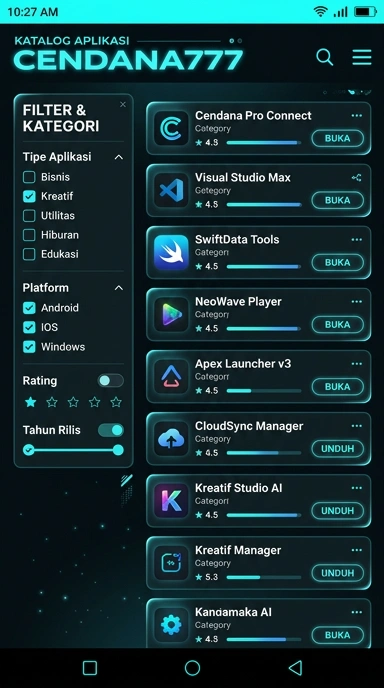Click UNDUH for Kreatif Manager
Viewport: 384px width, 688px height.
point(337,573)
